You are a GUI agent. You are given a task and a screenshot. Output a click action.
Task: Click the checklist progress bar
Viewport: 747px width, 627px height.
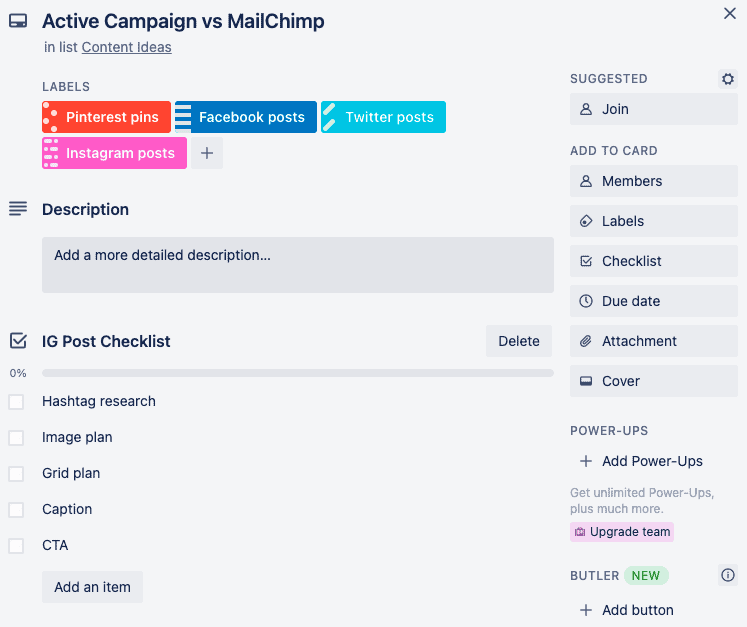pos(298,373)
